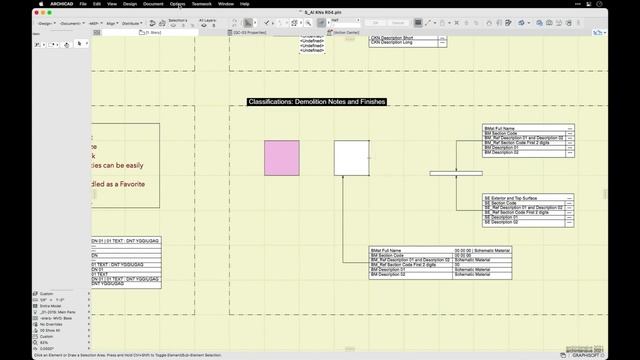Click the 'SE Exterior and Top Surface' table row
The image size is (640, 360).
pos(528,198)
